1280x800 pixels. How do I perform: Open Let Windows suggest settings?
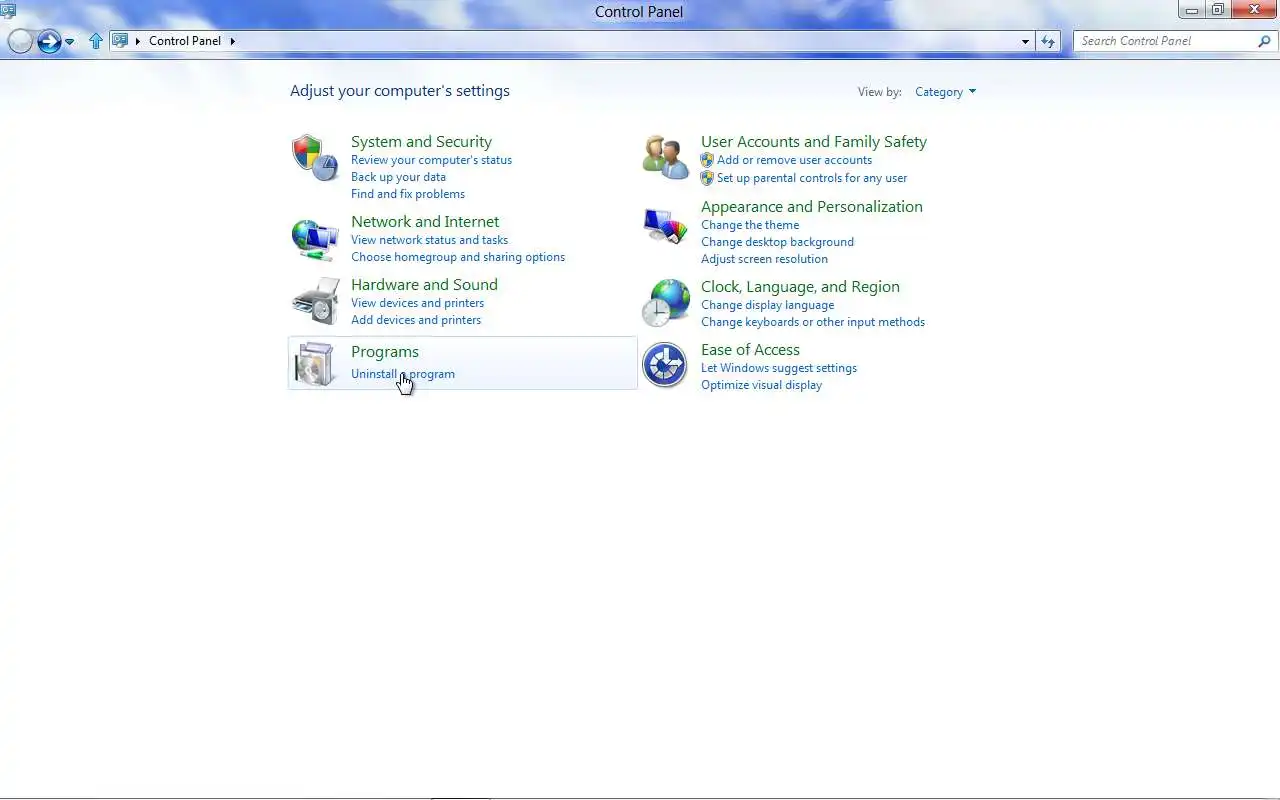coord(779,368)
